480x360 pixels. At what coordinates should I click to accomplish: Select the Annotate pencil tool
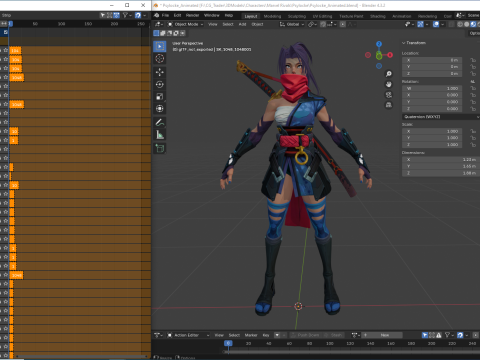coord(160,122)
